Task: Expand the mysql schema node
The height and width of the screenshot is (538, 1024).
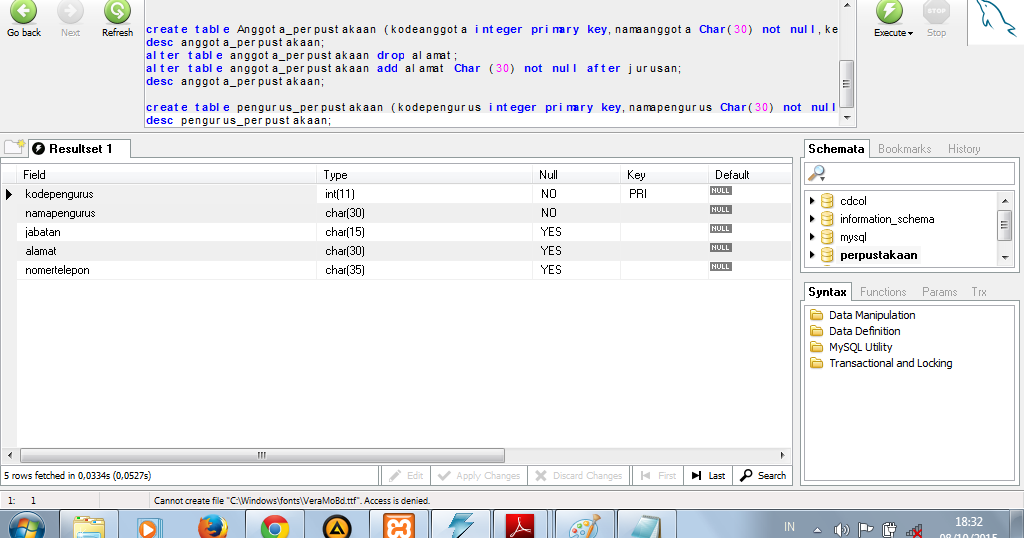Action: [812, 237]
